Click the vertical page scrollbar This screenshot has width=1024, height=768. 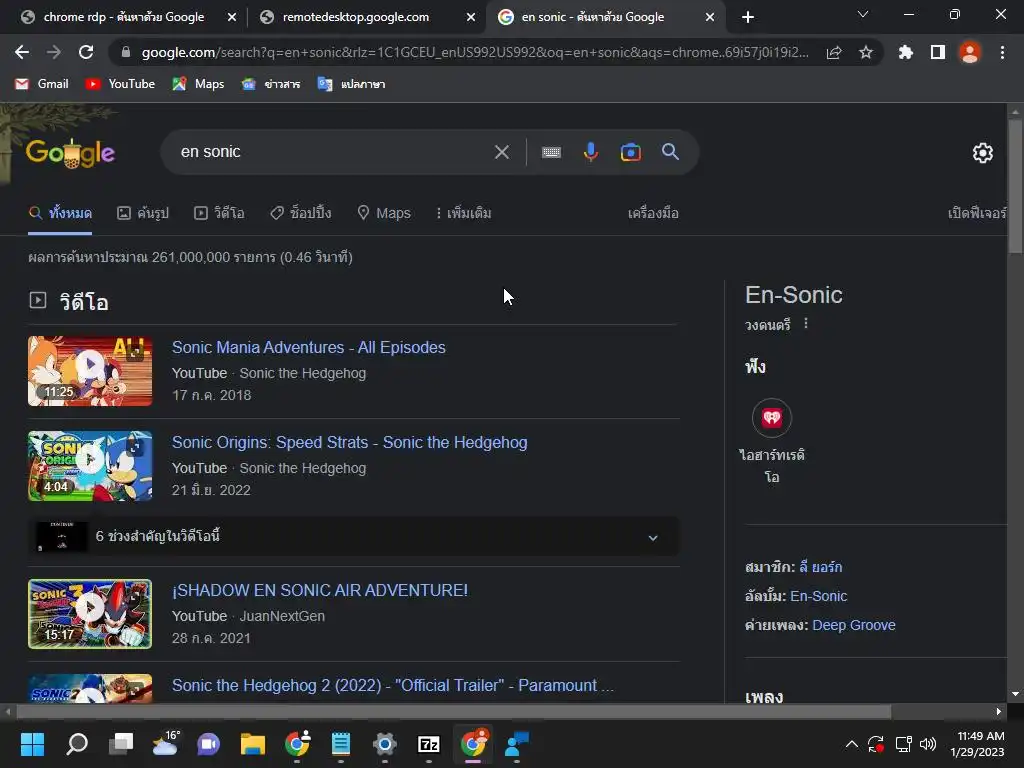pos(1015,186)
